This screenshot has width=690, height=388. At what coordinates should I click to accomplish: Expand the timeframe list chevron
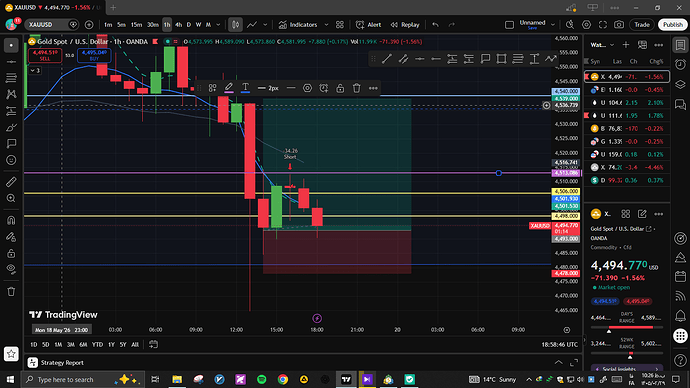pos(218,25)
